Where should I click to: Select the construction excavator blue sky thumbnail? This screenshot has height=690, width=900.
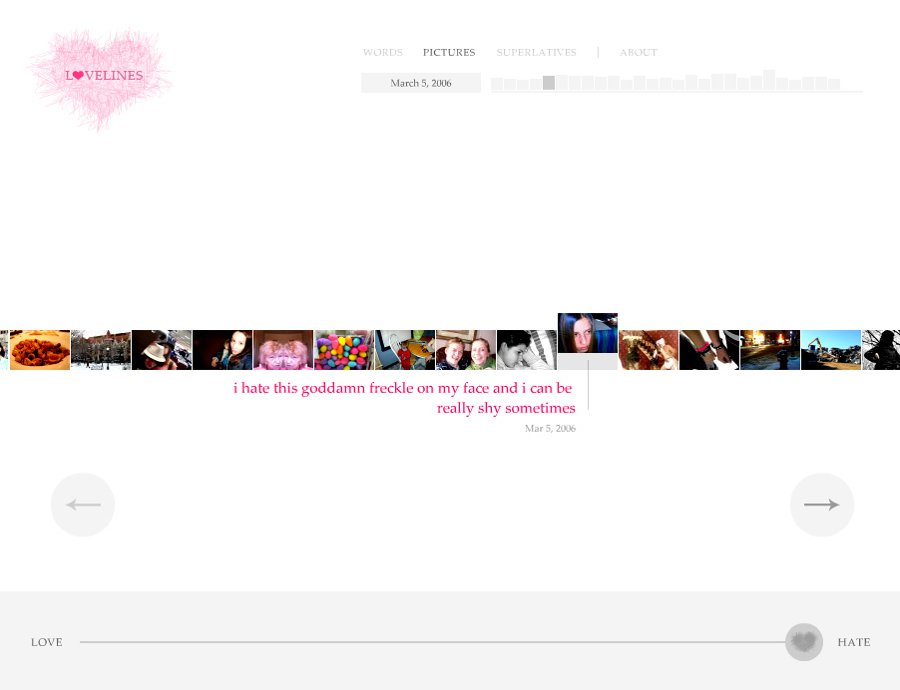point(831,350)
